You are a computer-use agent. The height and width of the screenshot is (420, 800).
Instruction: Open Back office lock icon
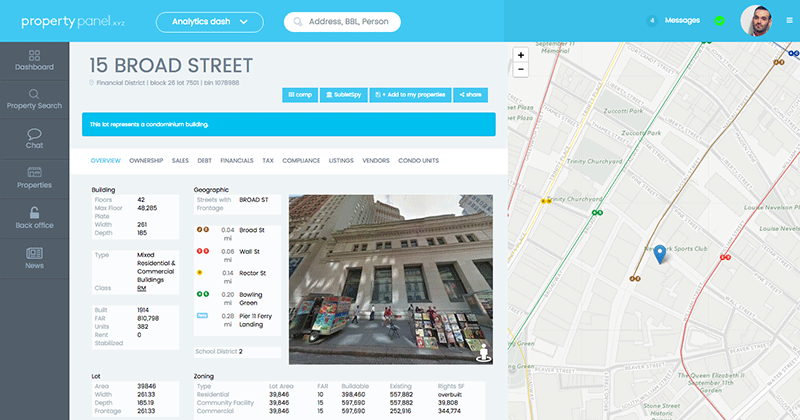[x=34, y=217]
